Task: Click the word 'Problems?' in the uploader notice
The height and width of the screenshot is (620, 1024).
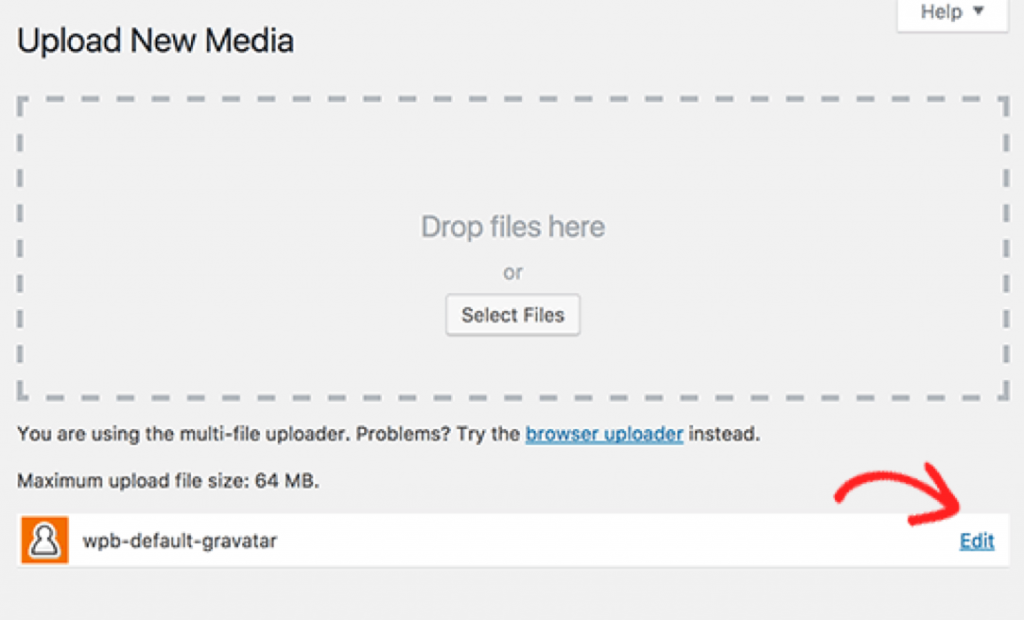Action: [403, 434]
